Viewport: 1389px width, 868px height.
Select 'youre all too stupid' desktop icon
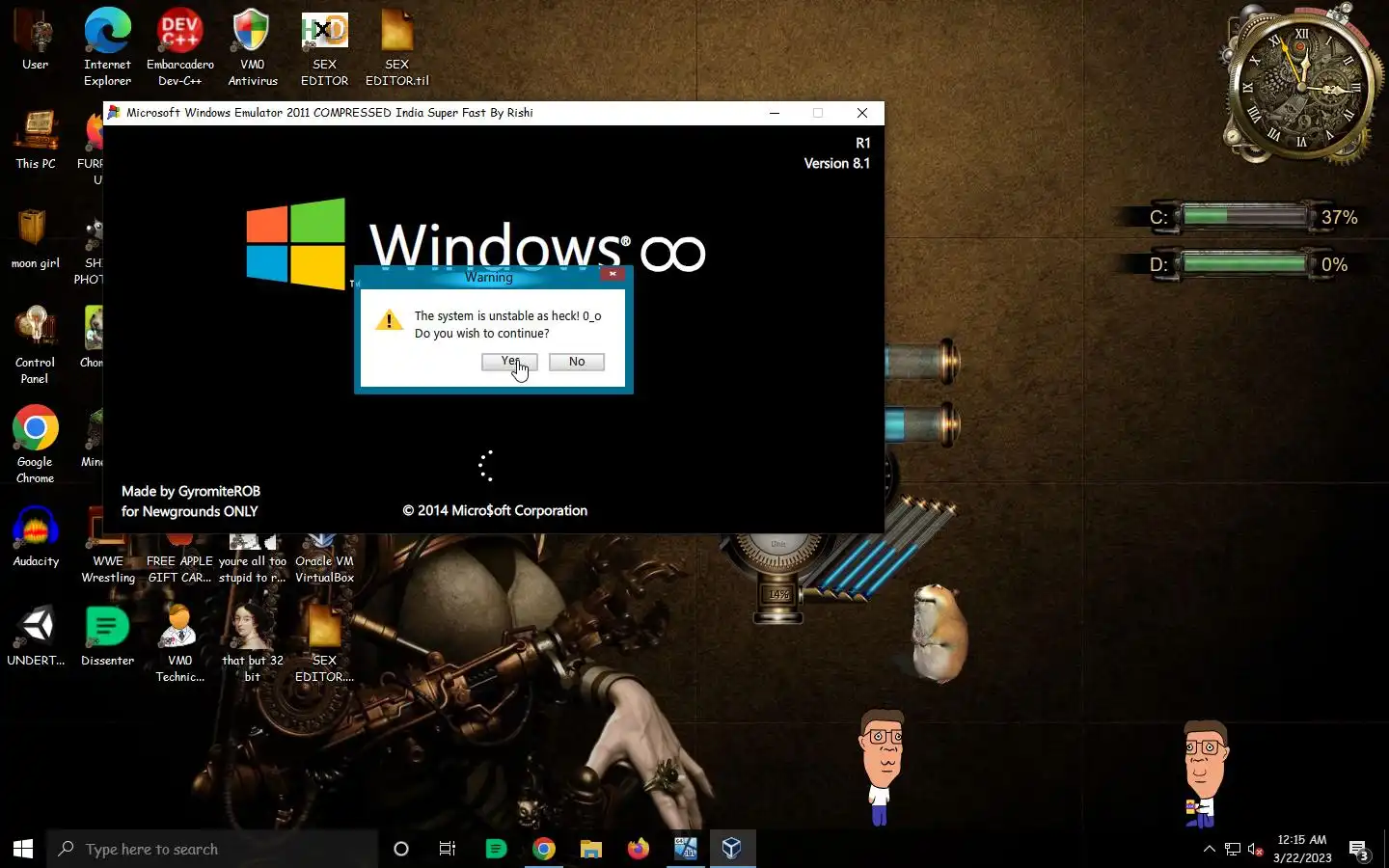click(253, 559)
